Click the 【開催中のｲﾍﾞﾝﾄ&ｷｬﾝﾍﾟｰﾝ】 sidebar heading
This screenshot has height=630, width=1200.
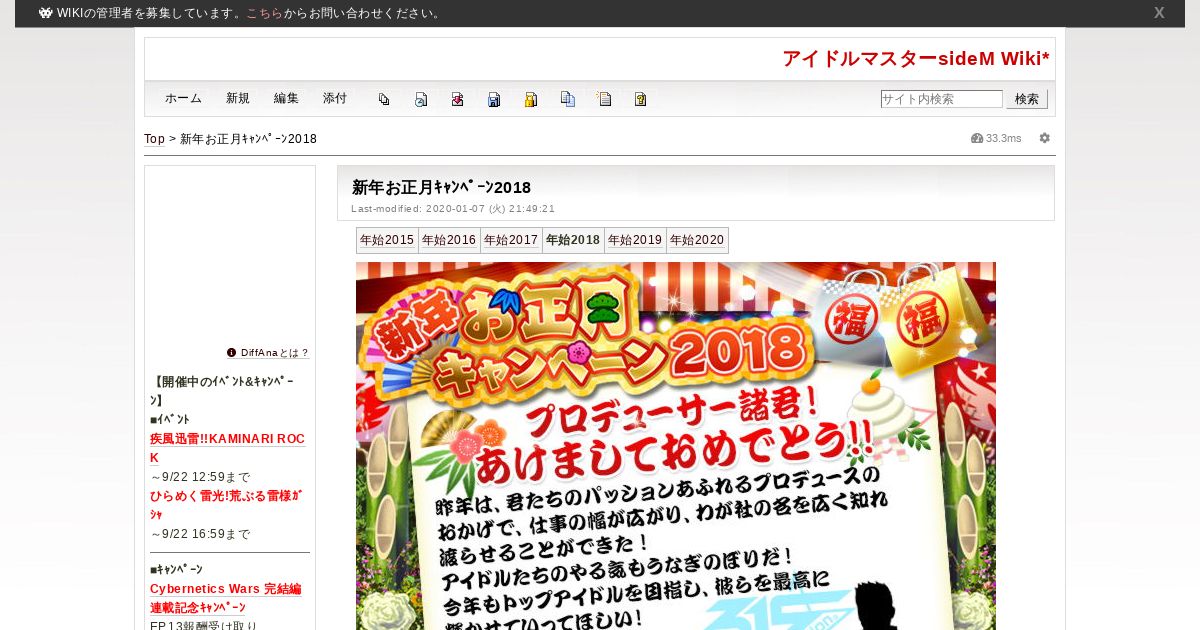click(x=222, y=391)
